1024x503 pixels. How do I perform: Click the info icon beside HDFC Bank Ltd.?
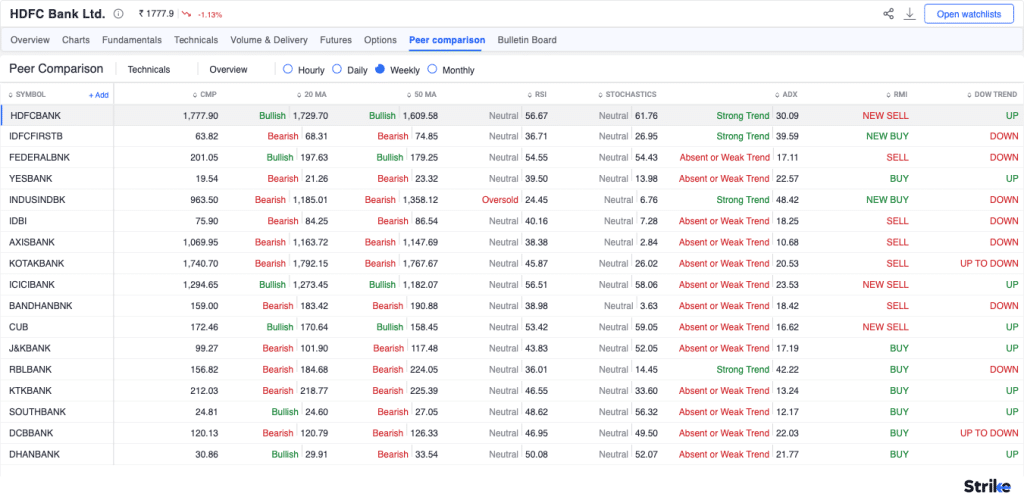pyautogui.click(x=119, y=14)
